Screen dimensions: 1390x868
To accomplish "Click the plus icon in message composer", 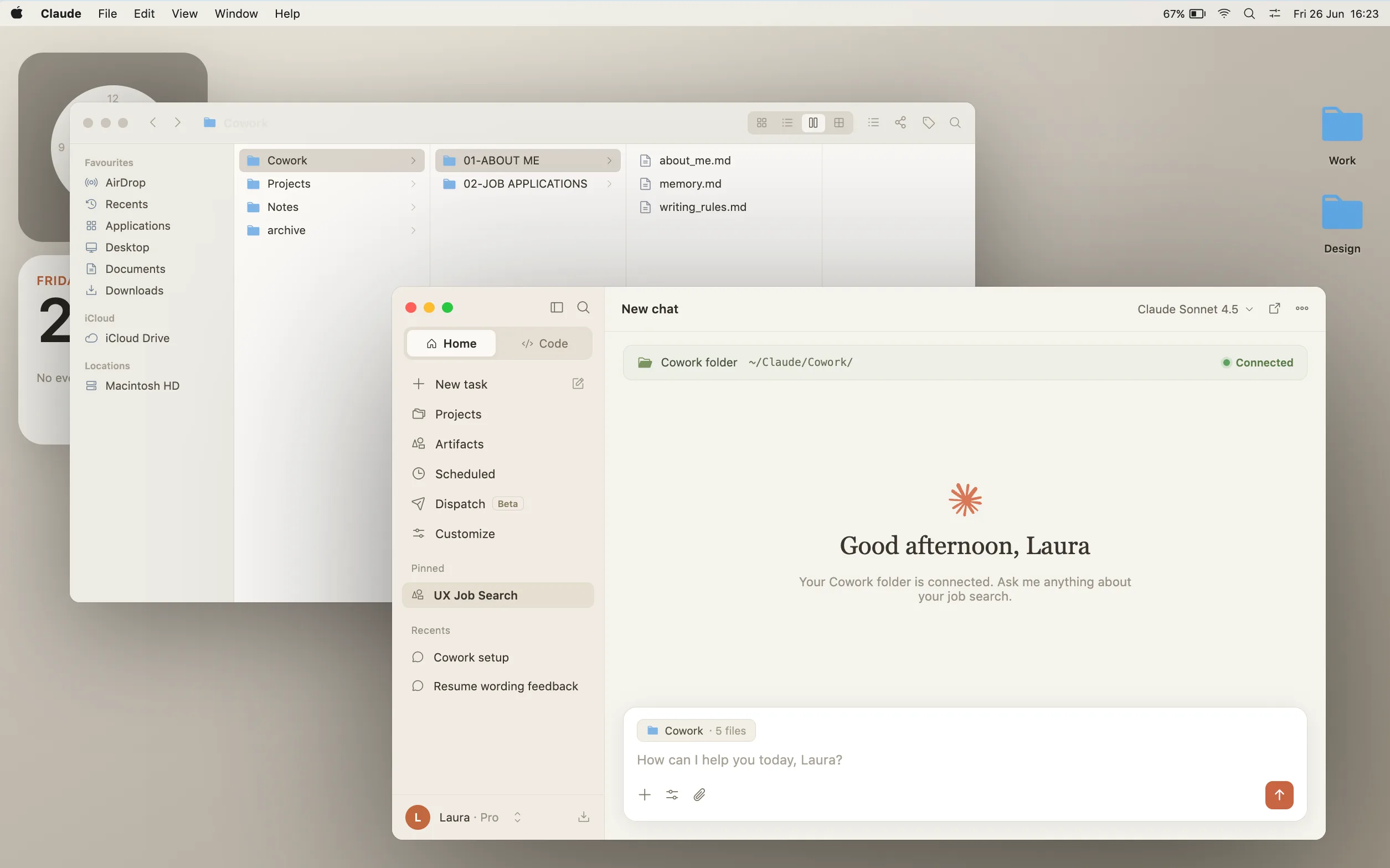I will pos(644,794).
